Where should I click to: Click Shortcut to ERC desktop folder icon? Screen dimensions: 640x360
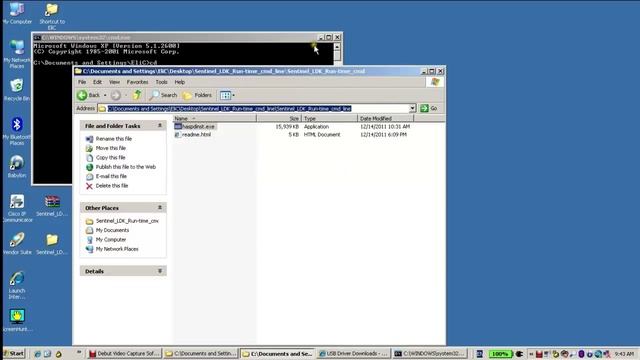click(x=52, y=16)
